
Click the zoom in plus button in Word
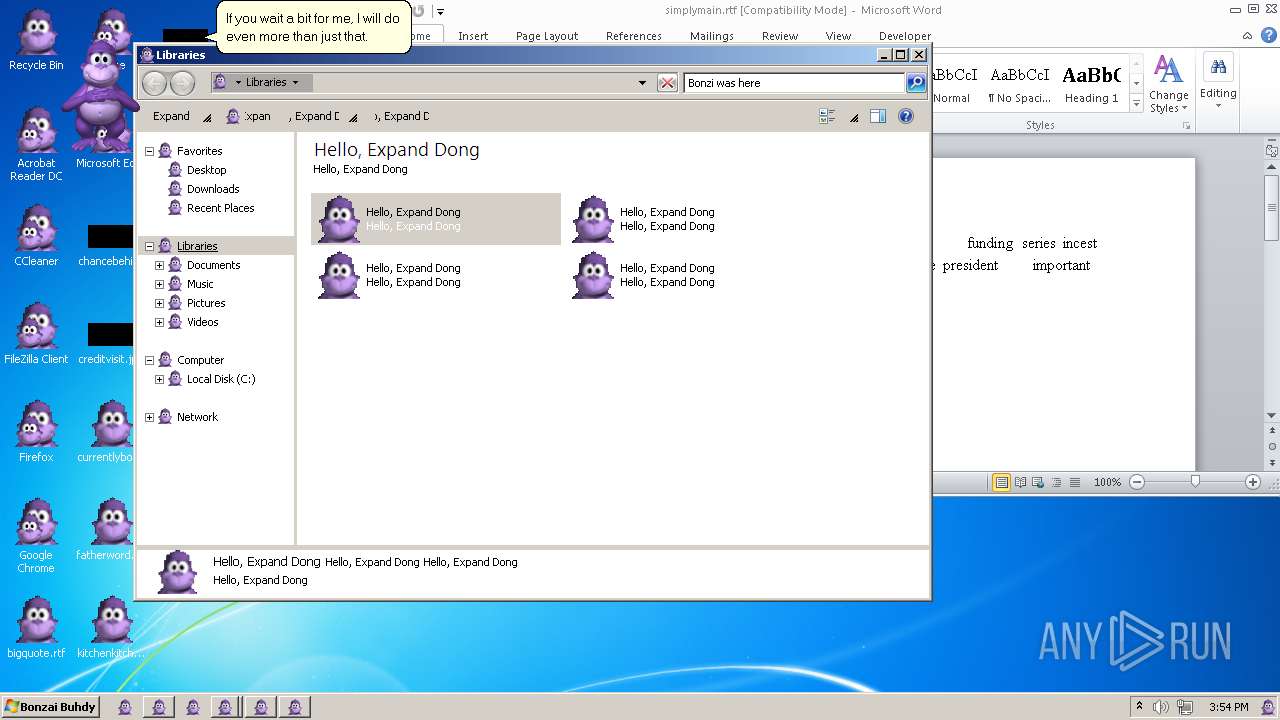click(x=1252, y=482)
